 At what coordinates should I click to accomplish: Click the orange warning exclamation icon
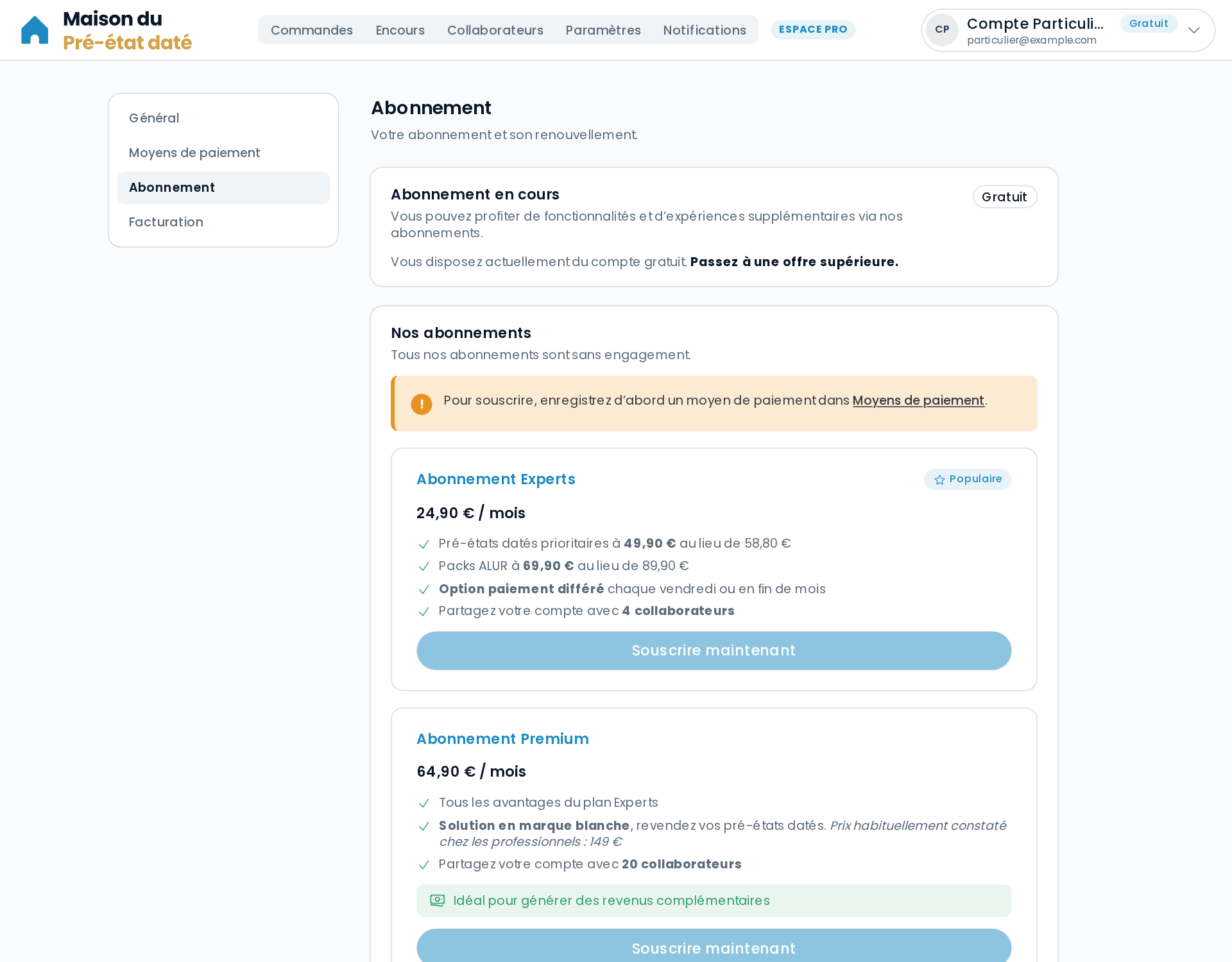[422, 404]
